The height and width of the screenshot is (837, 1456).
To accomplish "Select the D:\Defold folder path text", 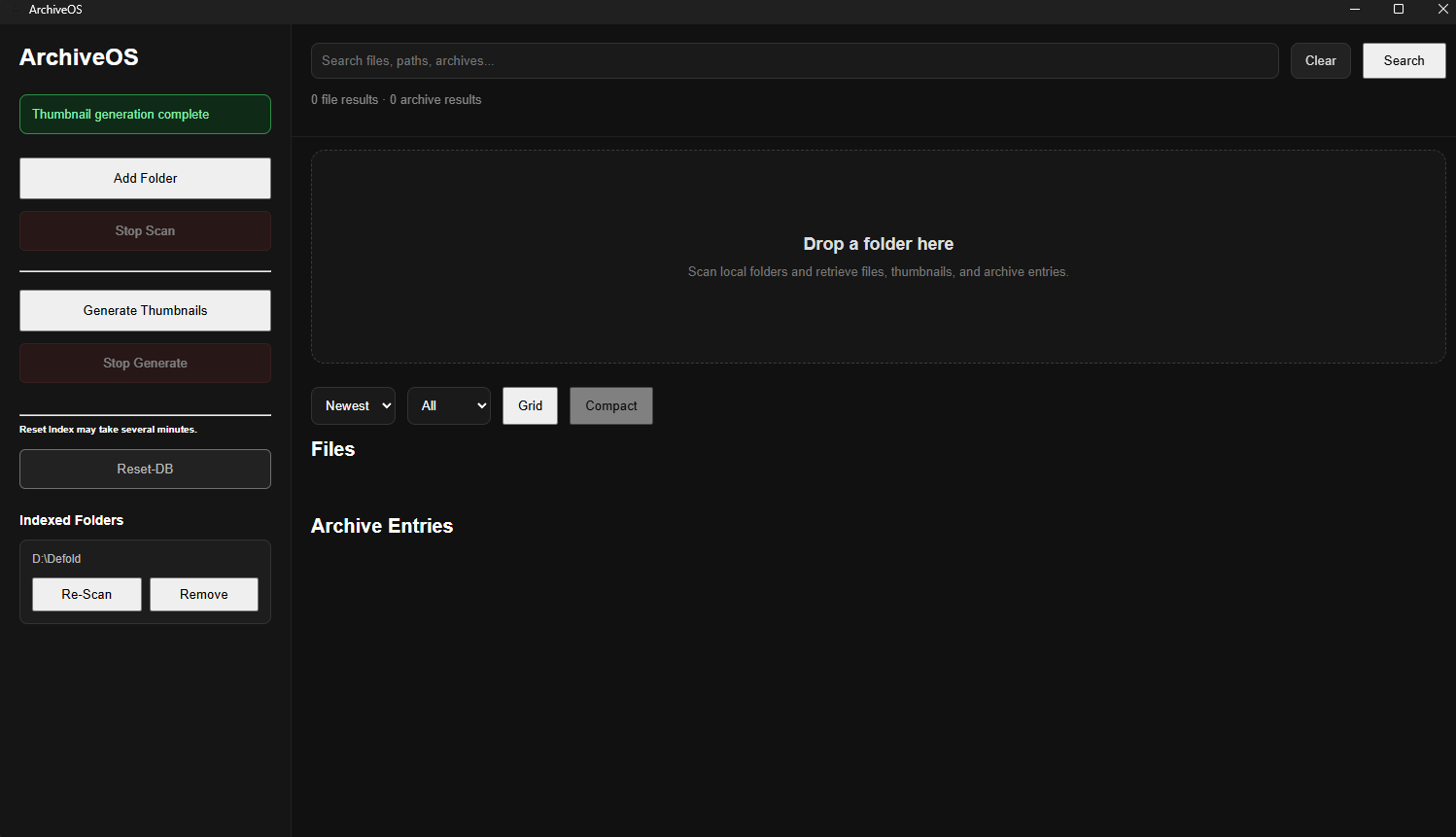I will coord(56,559).
